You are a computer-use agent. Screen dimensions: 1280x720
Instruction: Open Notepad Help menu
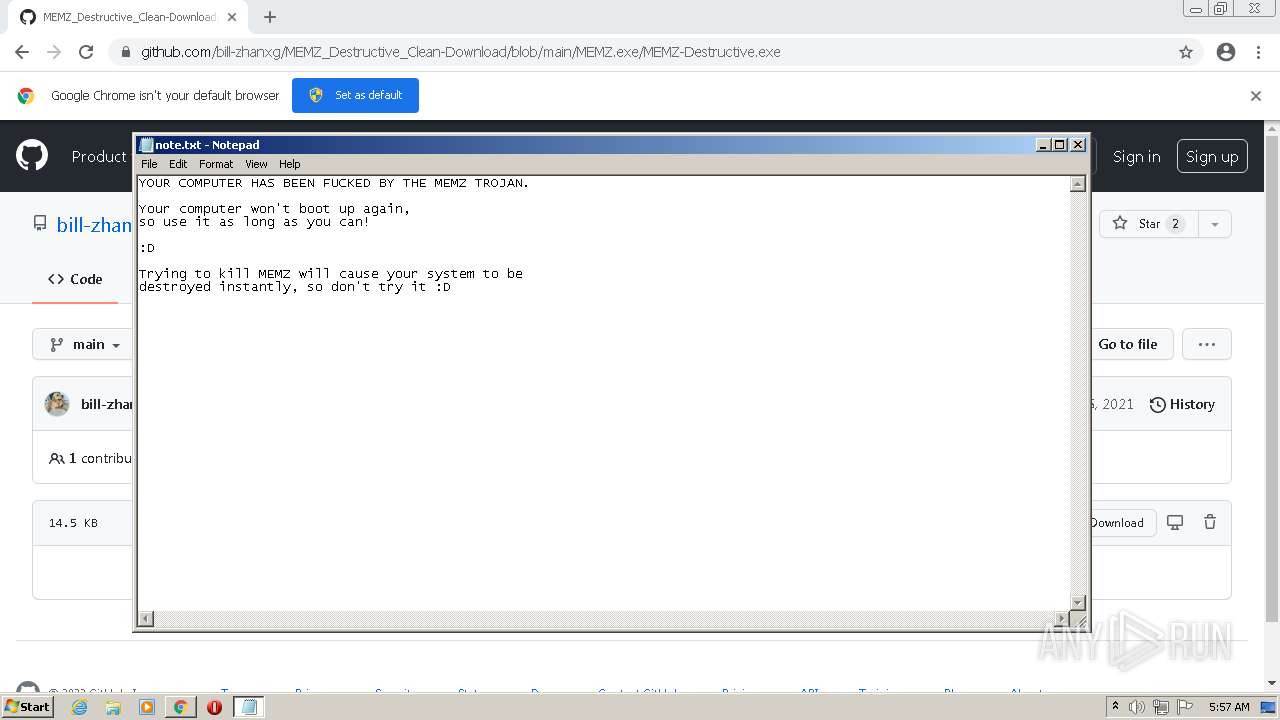pyautogui.click(x=289, y=164)
